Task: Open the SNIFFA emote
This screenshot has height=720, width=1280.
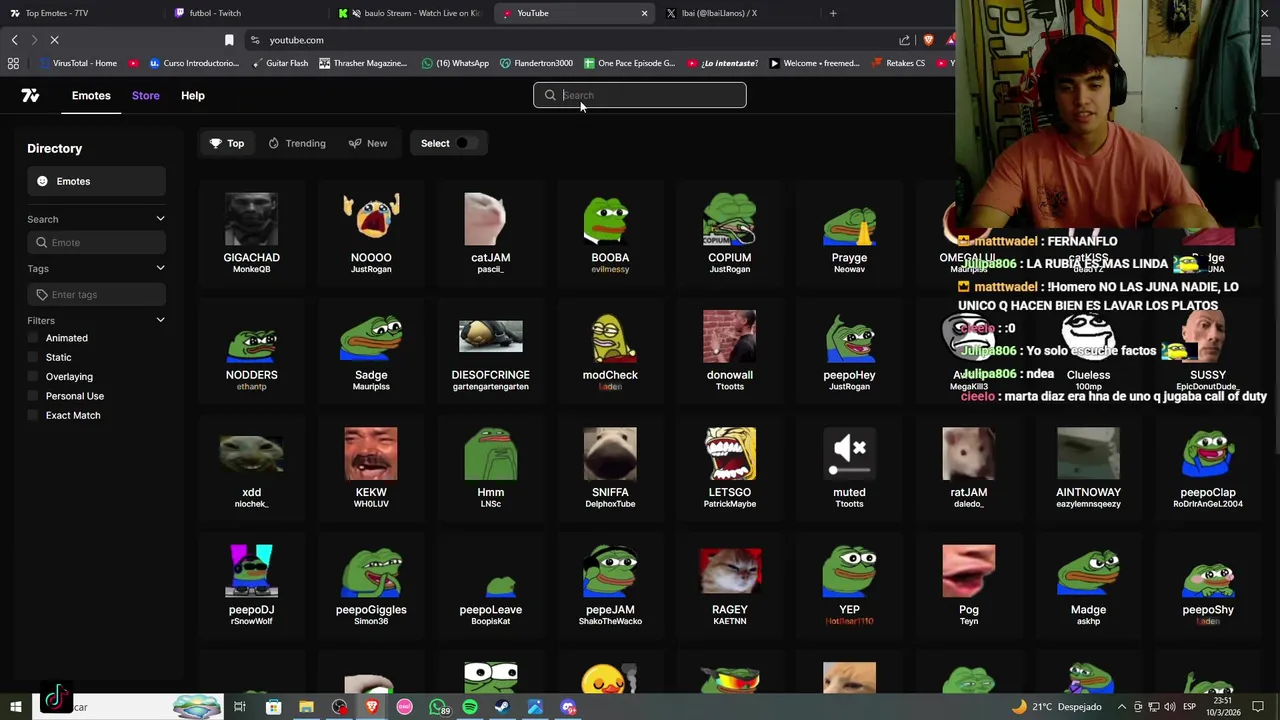Action: tap(610, 467)
